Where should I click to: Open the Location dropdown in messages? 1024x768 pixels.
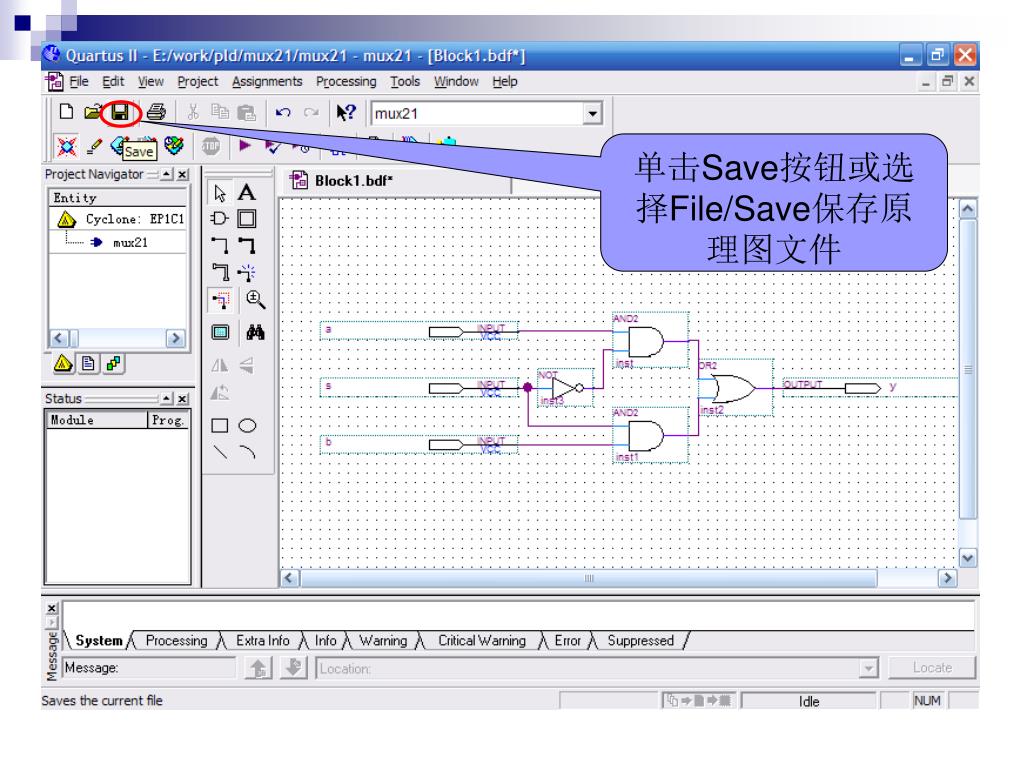pyautogui.click(x=868, y=669)
